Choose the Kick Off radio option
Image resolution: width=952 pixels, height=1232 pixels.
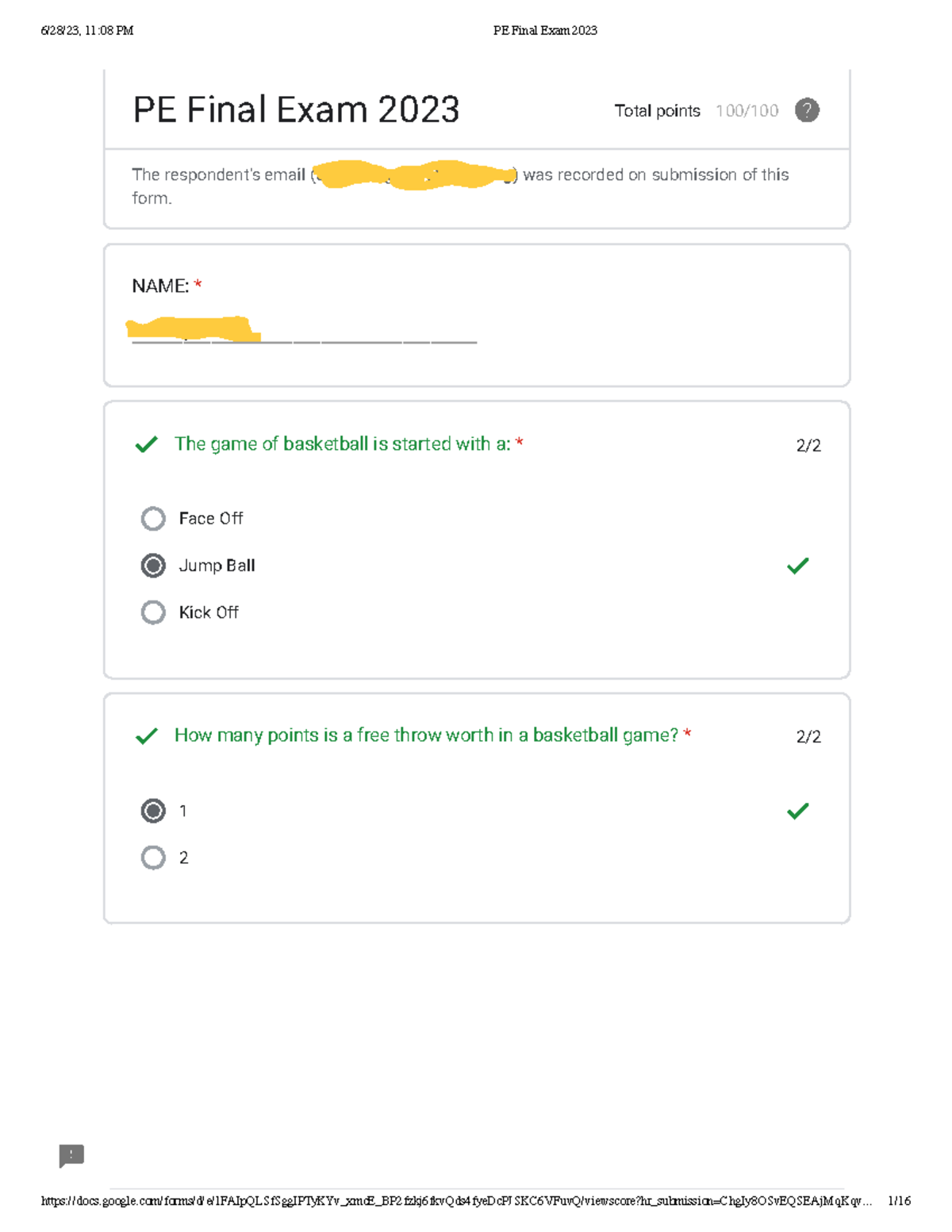click(153, 612)
